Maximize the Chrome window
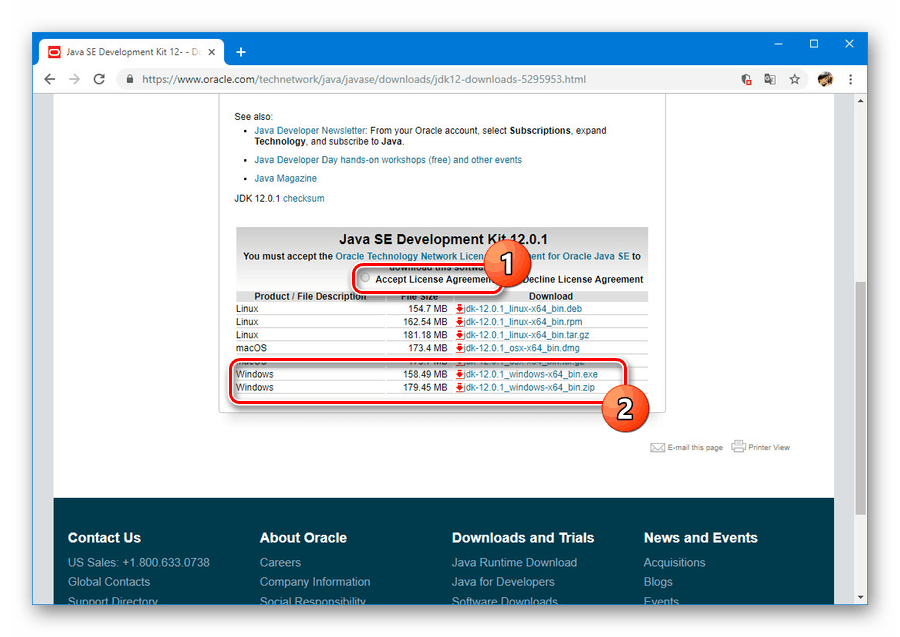This screenshot has height=637, width=900. pos(814,44)
